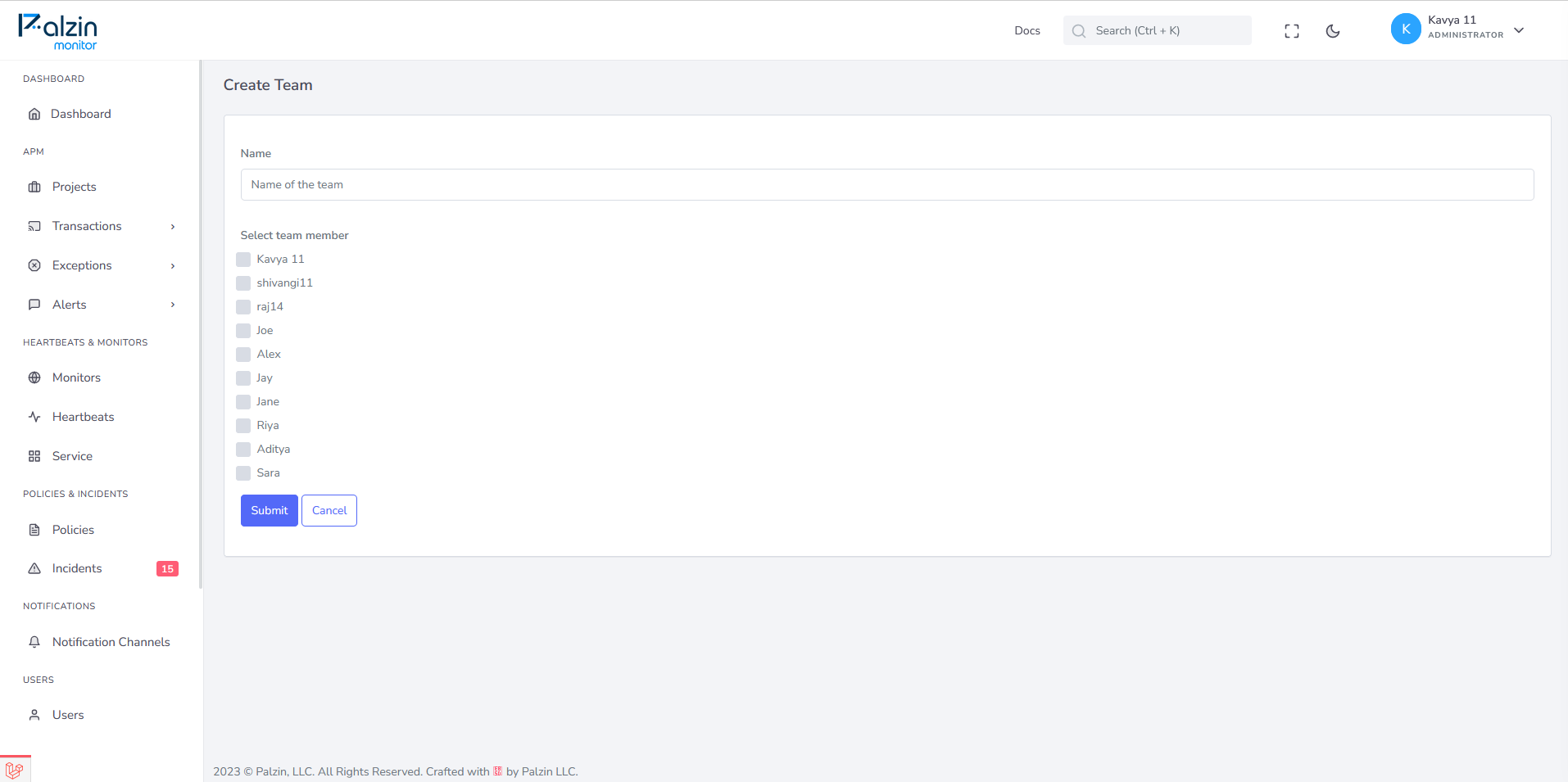Tick the Jane checkbox
1568x782 pixels.
coord(243,402)
